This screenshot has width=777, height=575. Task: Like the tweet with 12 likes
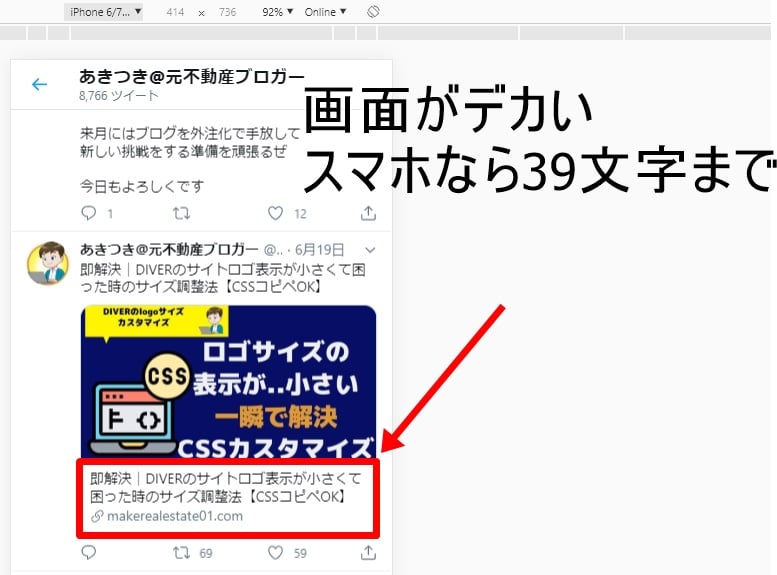(x=275, y=213)
